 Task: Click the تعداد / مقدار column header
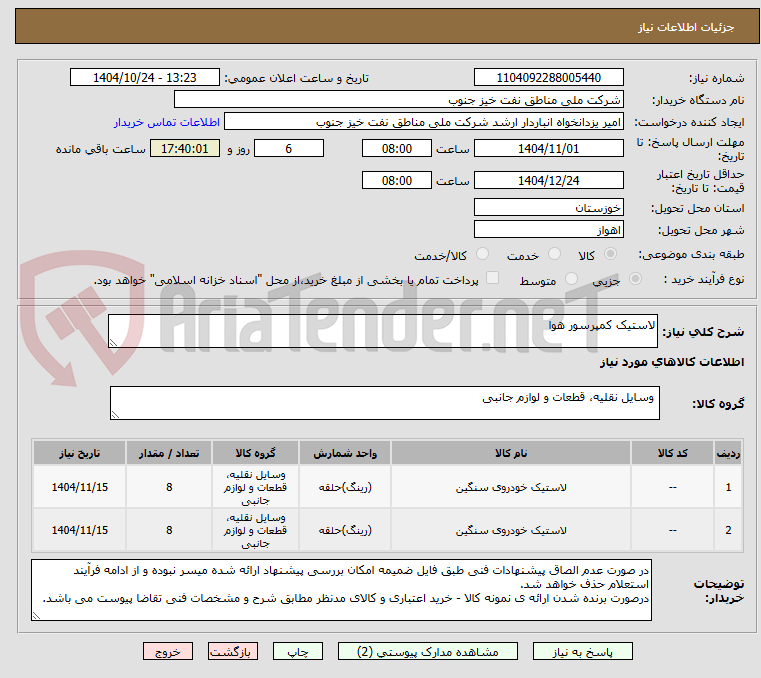click(x=169, y=453)
